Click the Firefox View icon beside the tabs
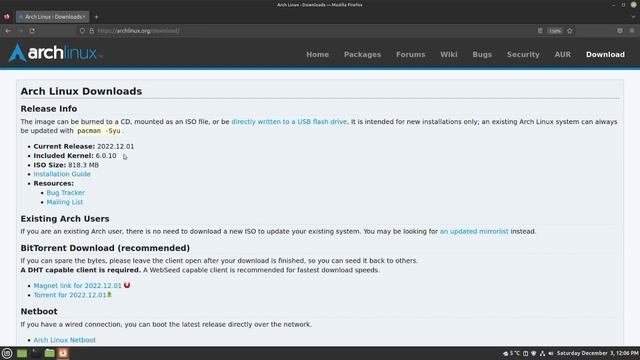 click(7, 17)
